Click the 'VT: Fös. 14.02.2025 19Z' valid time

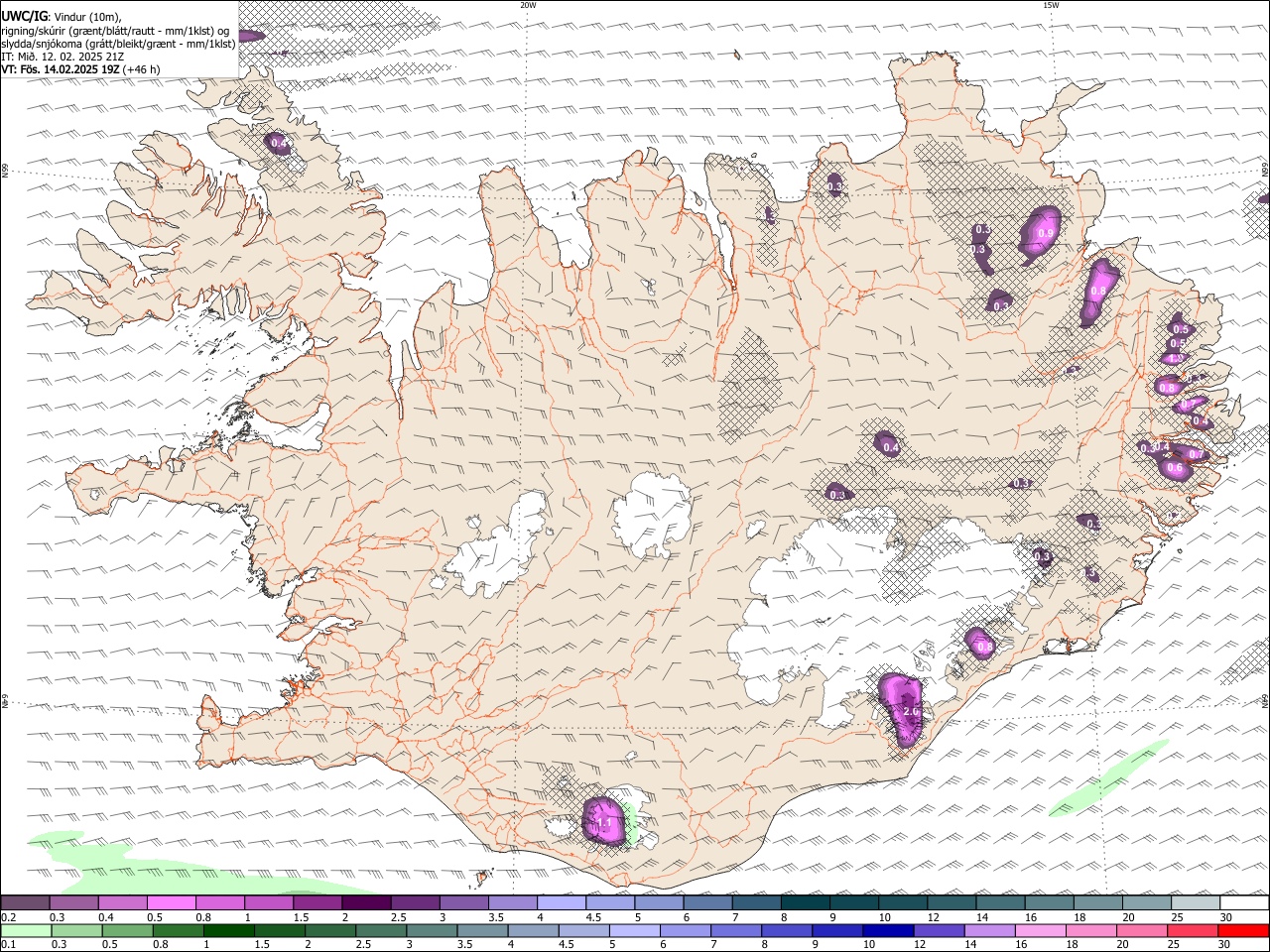(x=60, y=69)
